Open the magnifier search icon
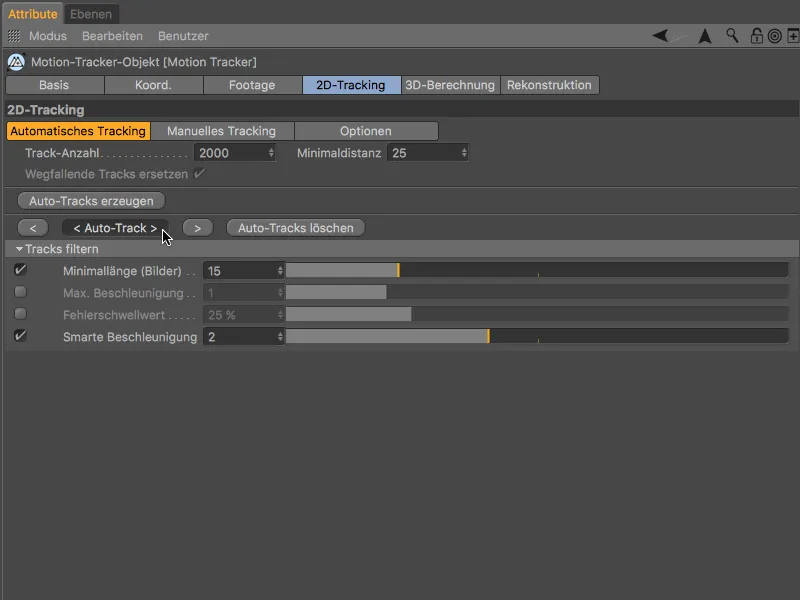The image size is (800, 600). [732, 36]
